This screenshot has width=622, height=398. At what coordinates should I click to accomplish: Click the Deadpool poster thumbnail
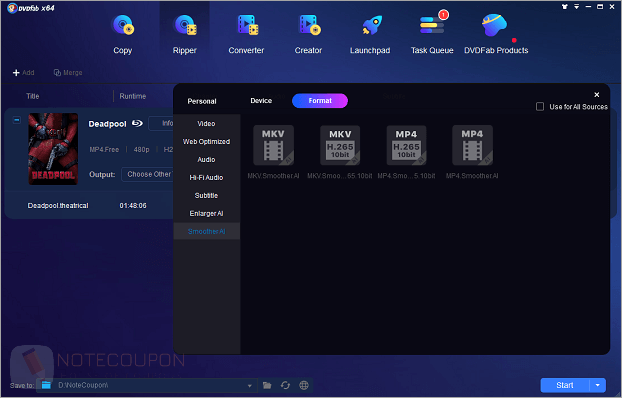coord(53,149)
